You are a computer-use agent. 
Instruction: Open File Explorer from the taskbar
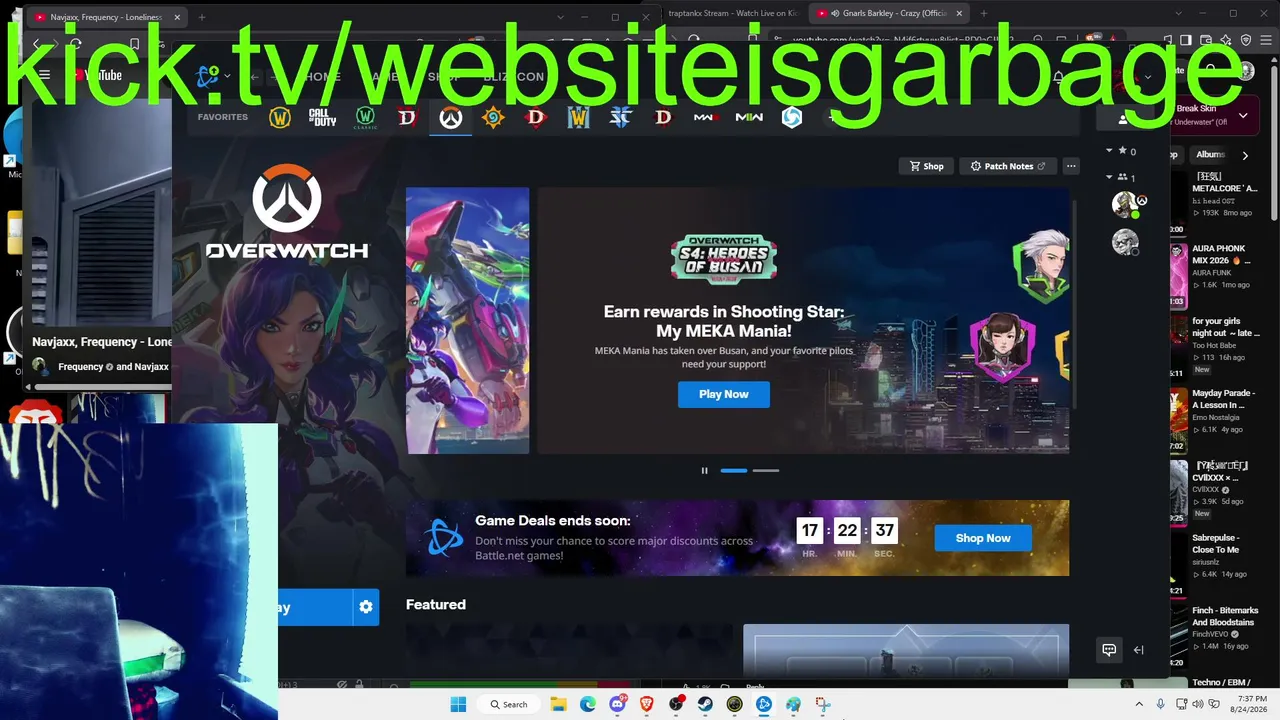(558, 704)
